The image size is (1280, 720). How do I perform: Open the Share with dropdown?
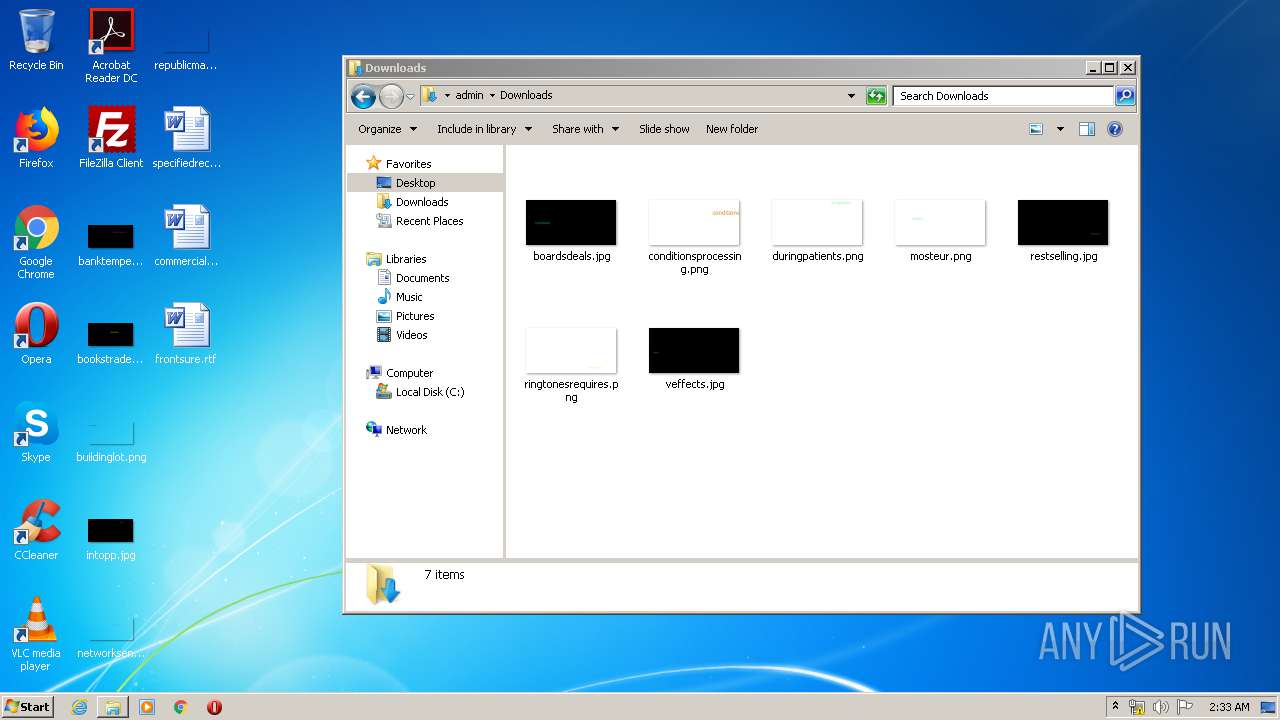[586, 129]
